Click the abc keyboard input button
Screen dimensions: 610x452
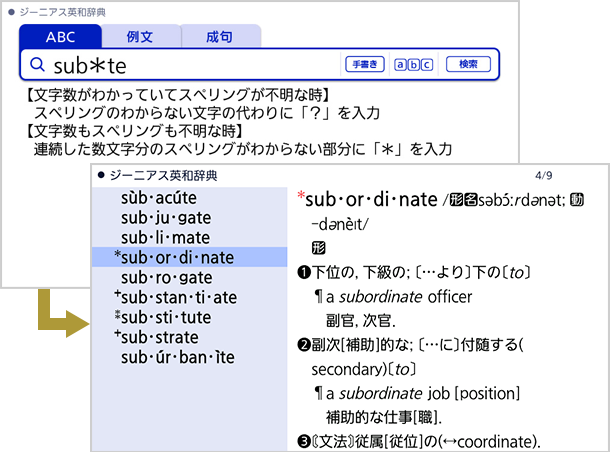point(414,65)
